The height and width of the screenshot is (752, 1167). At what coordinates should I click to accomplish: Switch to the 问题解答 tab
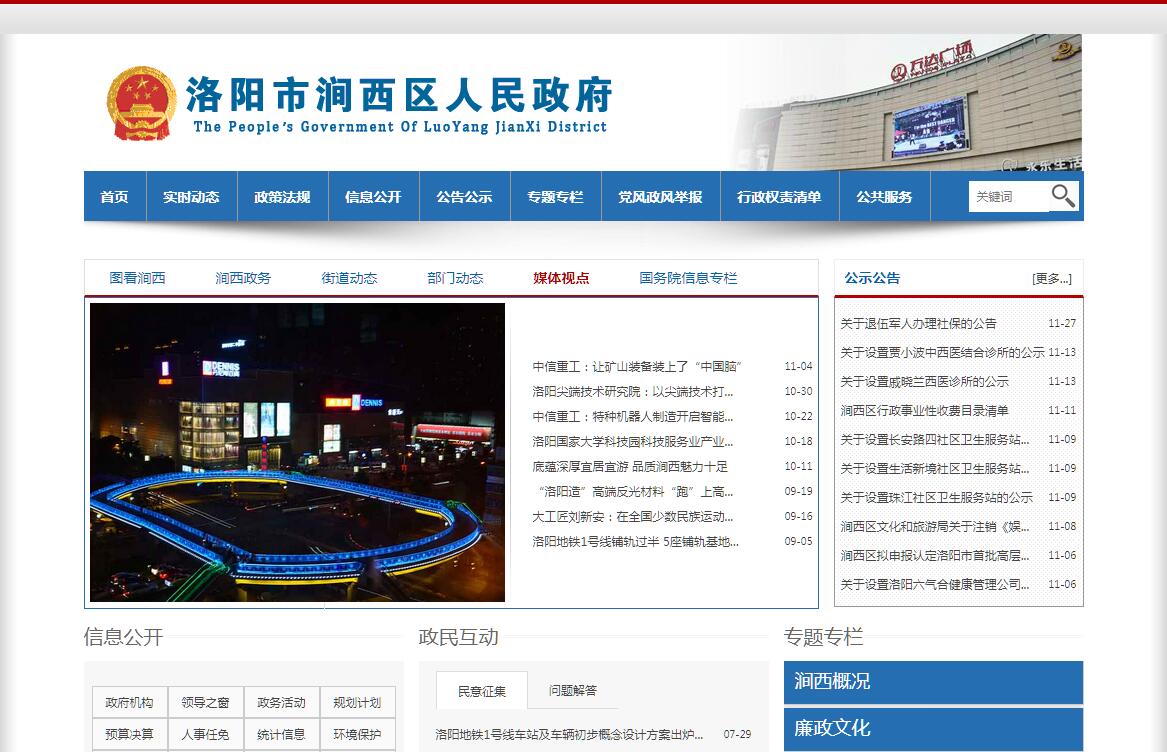572,690
